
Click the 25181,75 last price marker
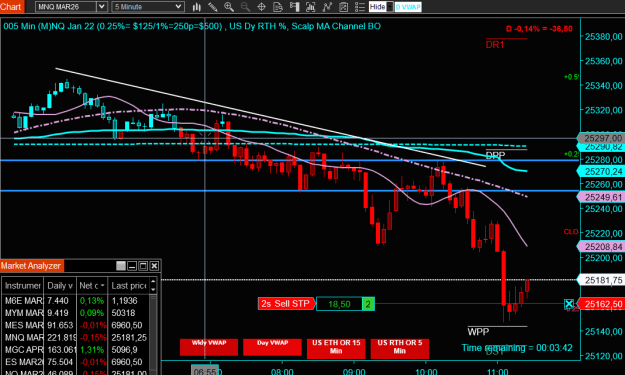(x=601, y=280)
